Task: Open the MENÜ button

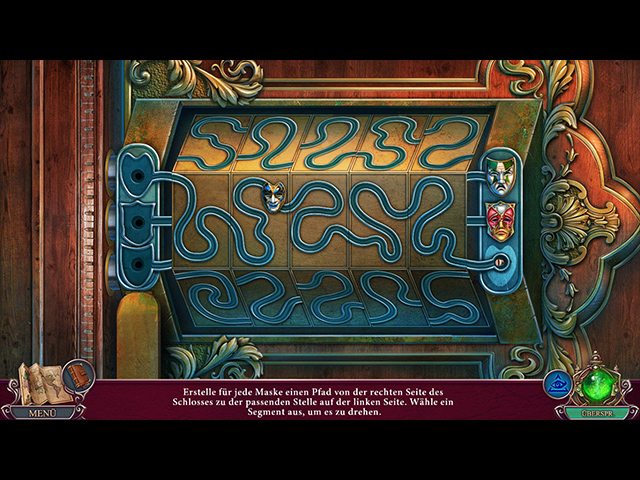Action: (x=43, y=413)
